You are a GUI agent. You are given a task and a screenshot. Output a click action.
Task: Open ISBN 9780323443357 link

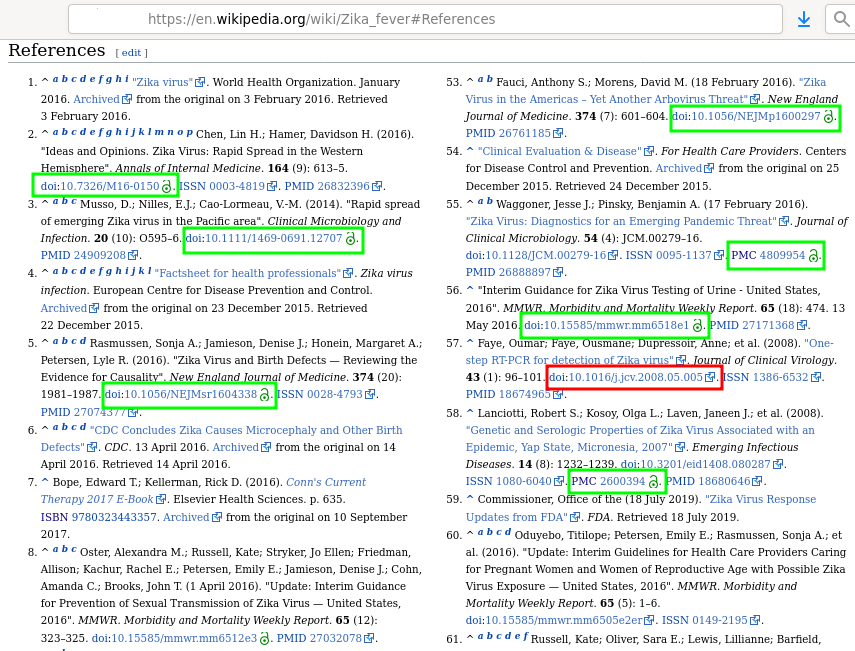[98, 516]
